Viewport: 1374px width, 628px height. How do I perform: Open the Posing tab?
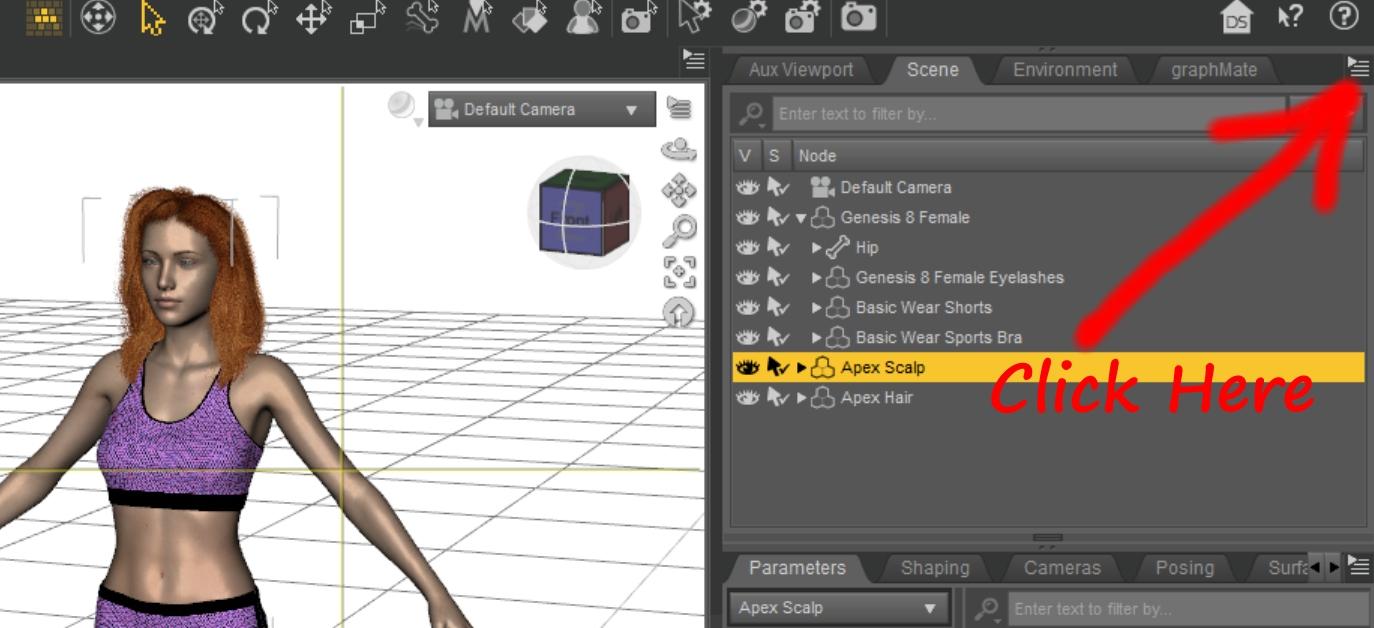point(1185,567)
